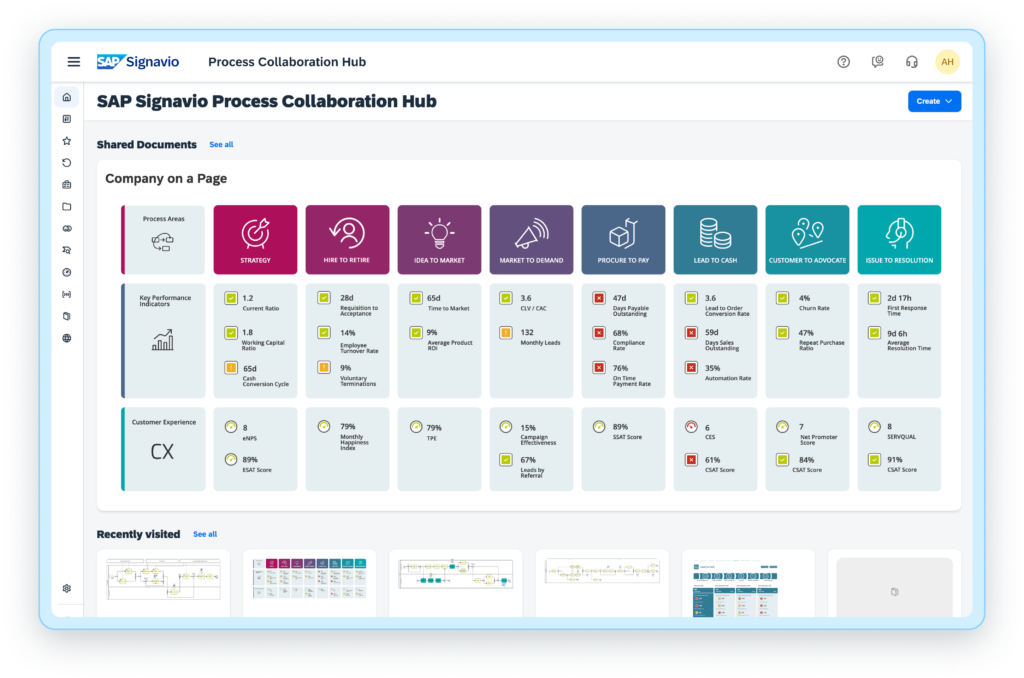This screenshot has height=678, width=1024.
Task: Click the help question mark icon
Action: [x=843, y=62]
